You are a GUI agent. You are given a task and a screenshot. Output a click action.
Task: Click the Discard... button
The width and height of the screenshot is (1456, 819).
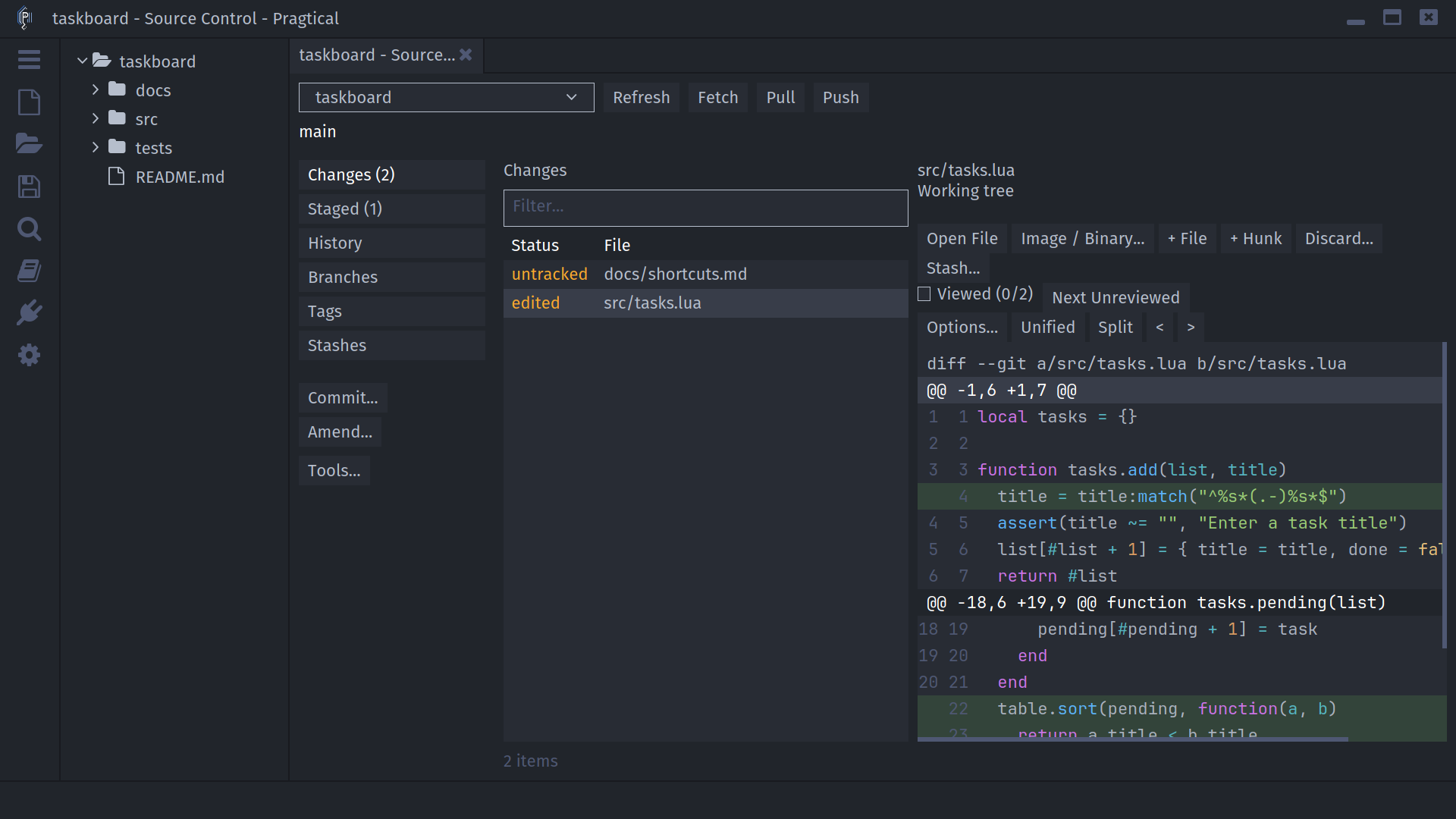point(1339,238)
